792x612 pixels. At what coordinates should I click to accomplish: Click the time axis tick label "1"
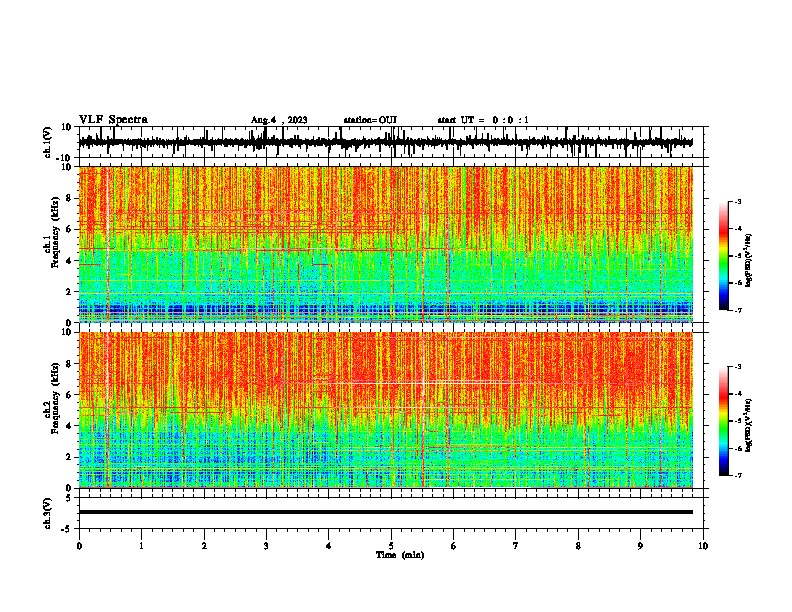pos(141,546)
